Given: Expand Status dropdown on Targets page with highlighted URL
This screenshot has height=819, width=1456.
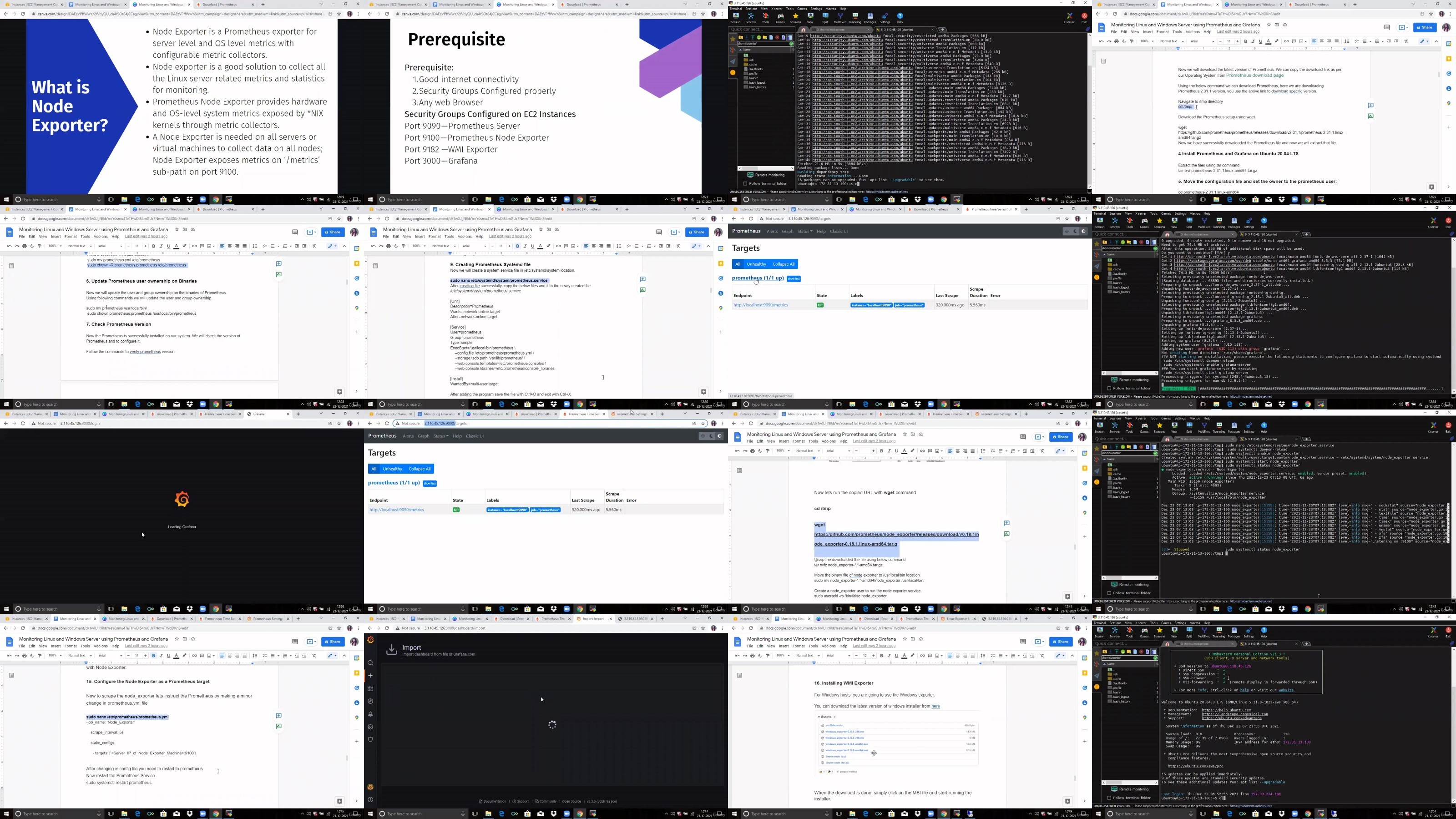Looking at the screenshot, I should pyautogui.click(x=441, y=436).
